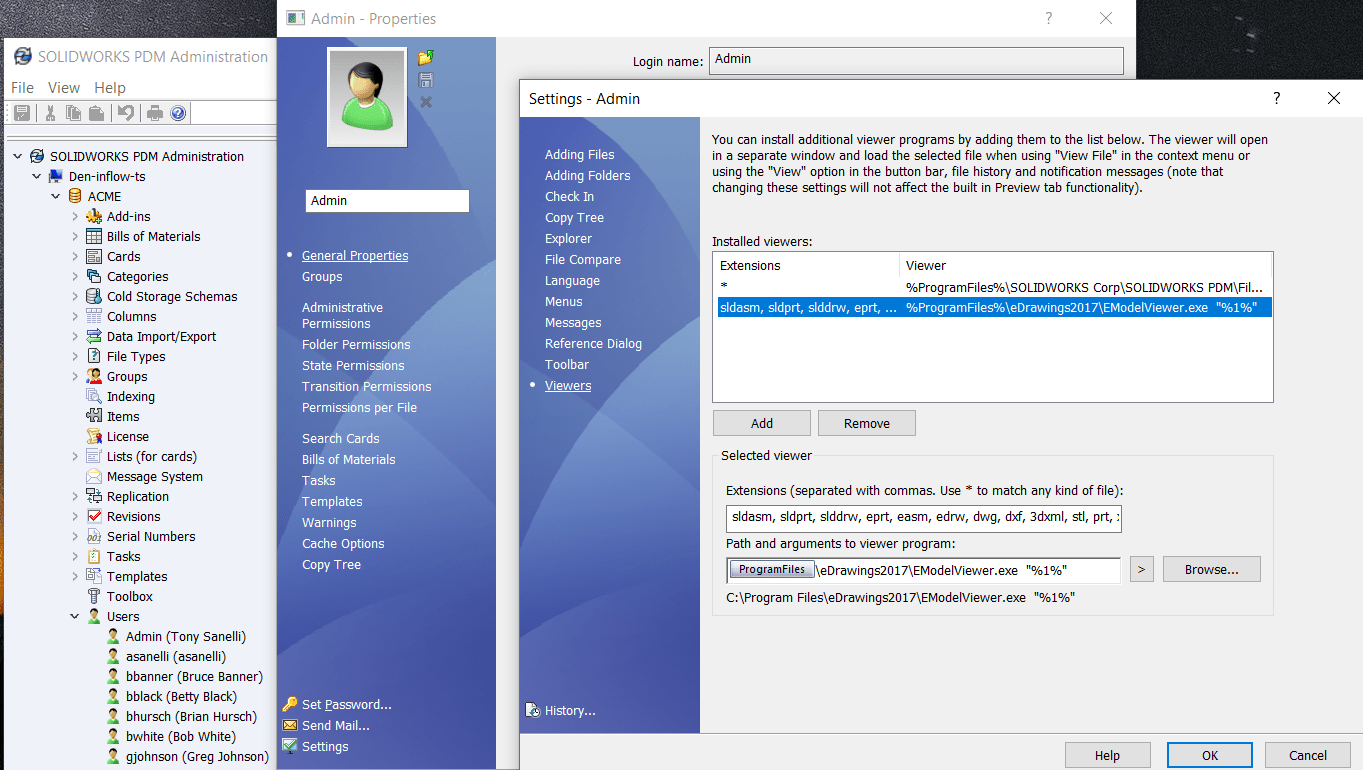Open the View menu

pyautogui.click(x=64, y=88)
